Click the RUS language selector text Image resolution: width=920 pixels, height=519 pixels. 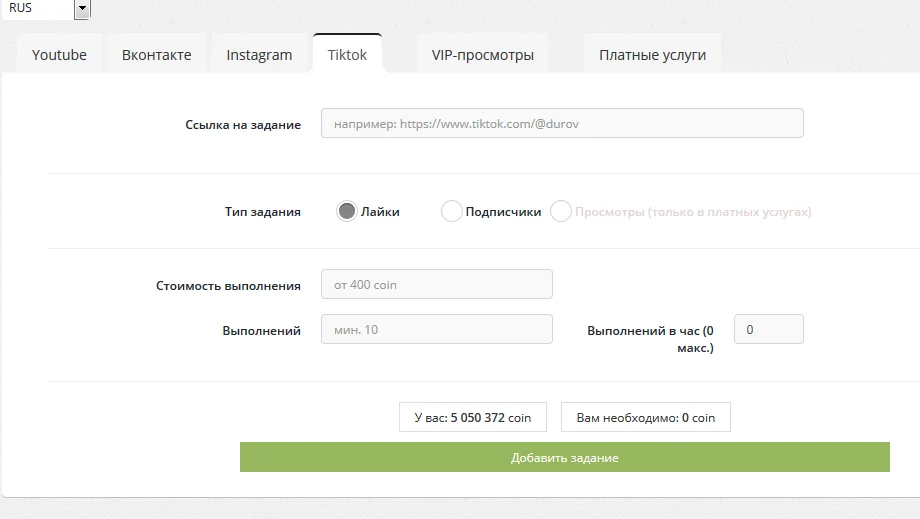click(x=21, y=8)
